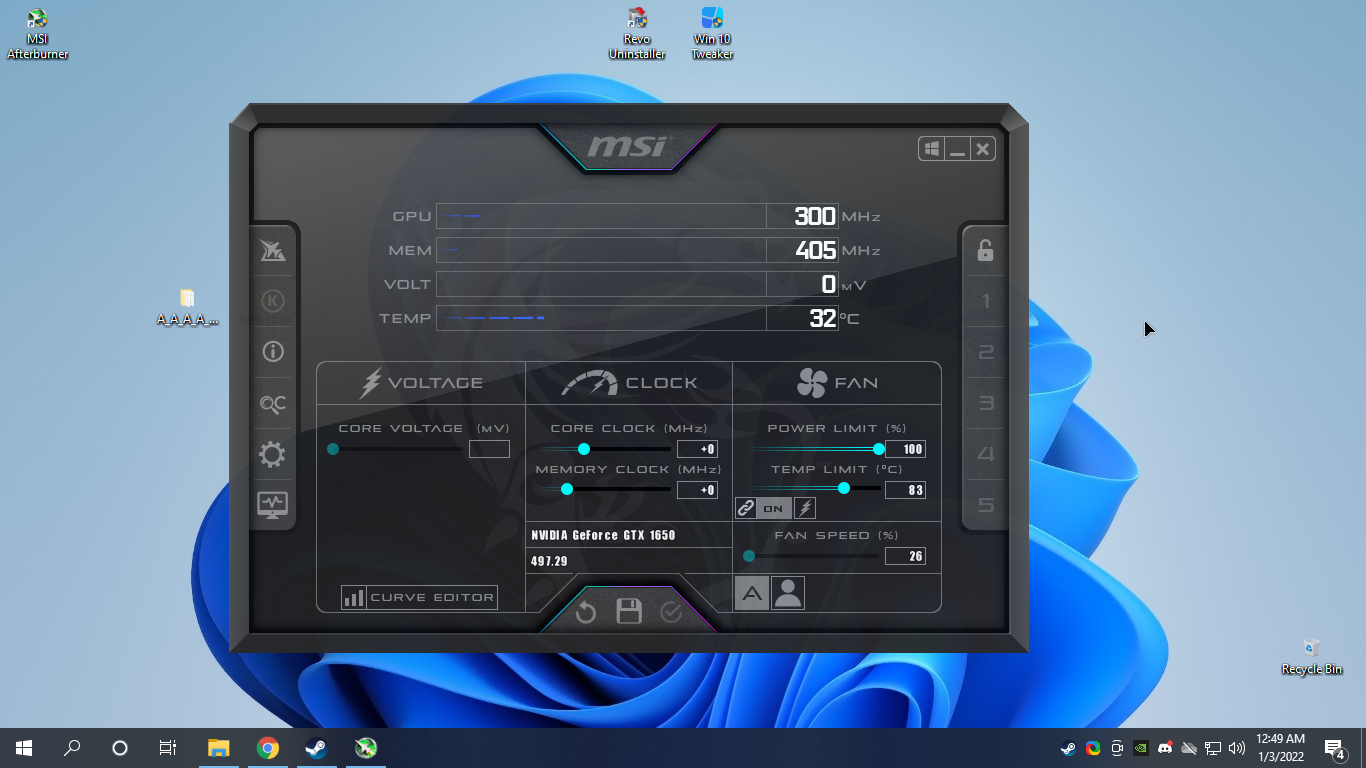
Task: Click the Core Clock +0 value field
Action: [x=697, y=449]
